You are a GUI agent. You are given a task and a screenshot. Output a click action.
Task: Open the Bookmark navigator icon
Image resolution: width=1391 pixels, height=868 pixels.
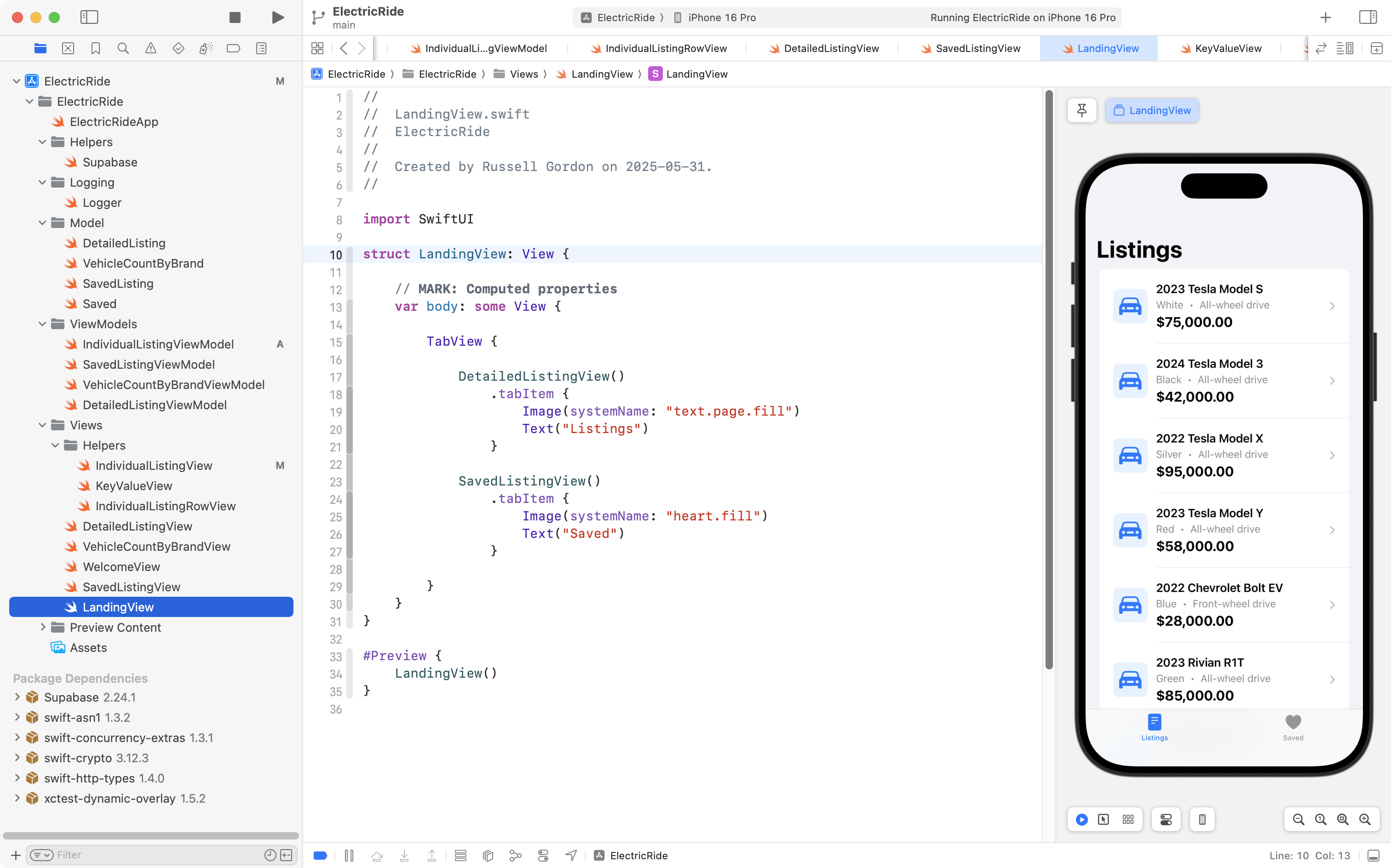pos(95,48)
